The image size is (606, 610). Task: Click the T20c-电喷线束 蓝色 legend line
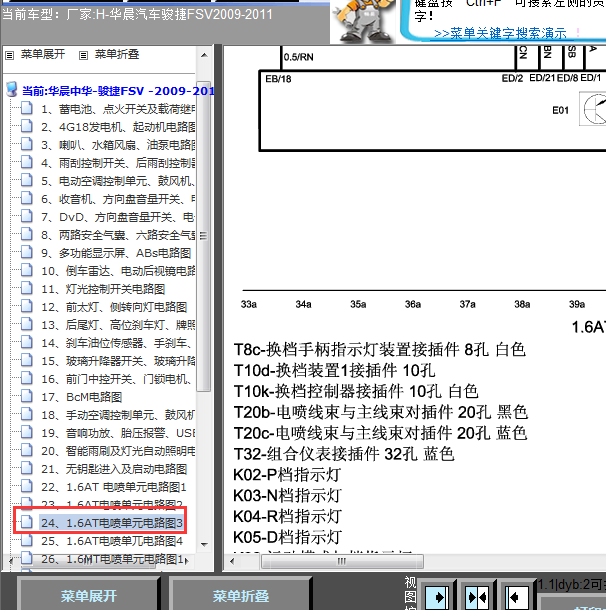click(x=380, y=433)
